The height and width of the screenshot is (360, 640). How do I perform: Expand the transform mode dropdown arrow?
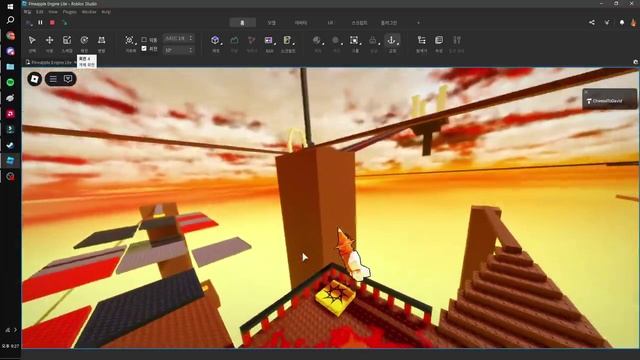click(x=136, y=43)
